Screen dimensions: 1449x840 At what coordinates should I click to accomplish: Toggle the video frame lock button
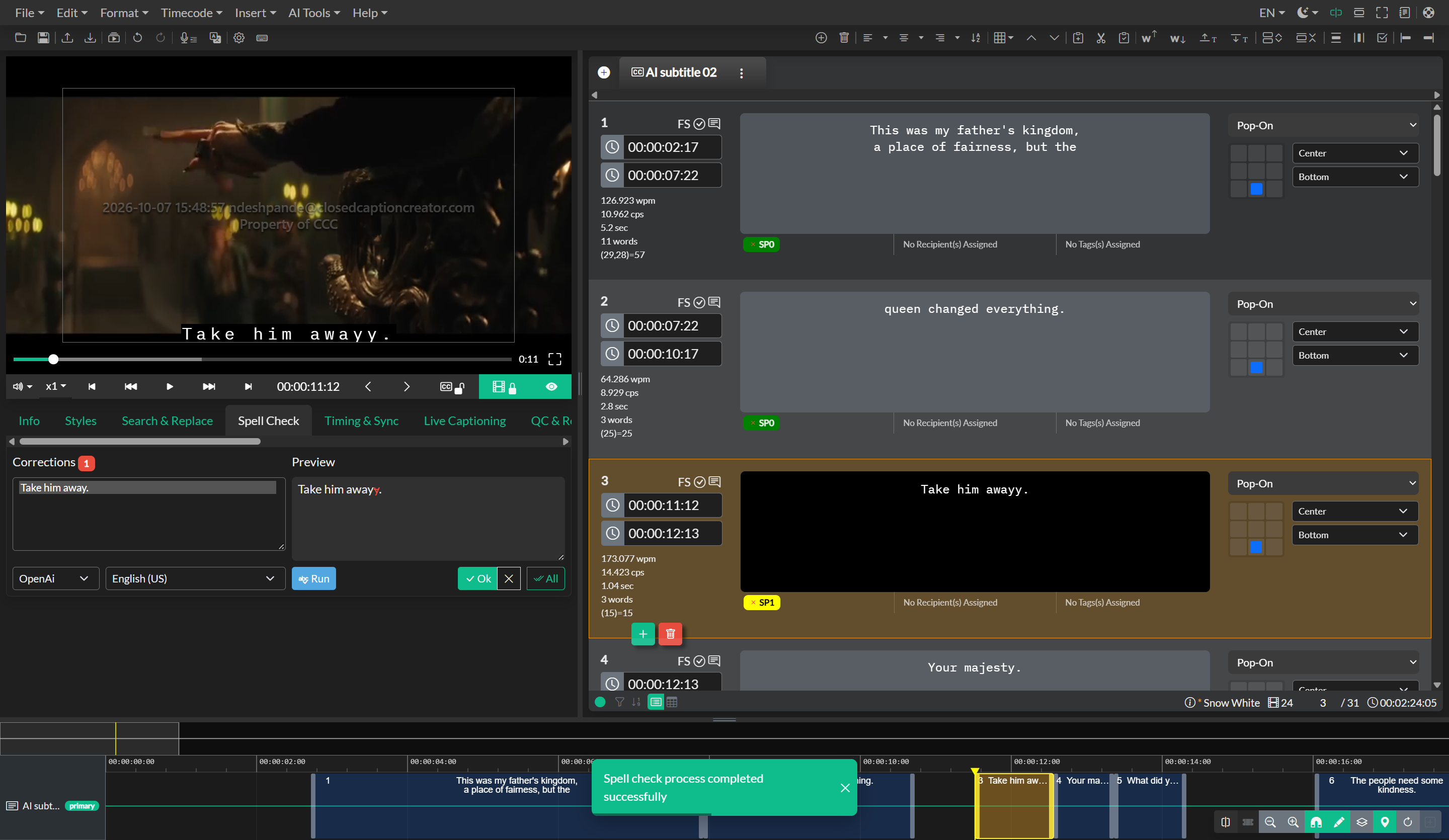coord(505,386)
